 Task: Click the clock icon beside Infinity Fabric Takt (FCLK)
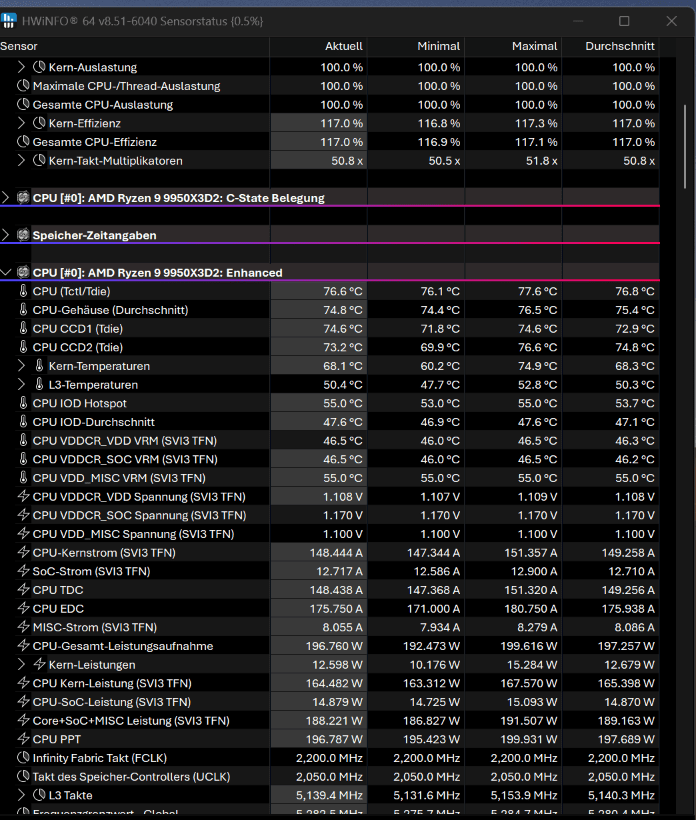point(23,757)
